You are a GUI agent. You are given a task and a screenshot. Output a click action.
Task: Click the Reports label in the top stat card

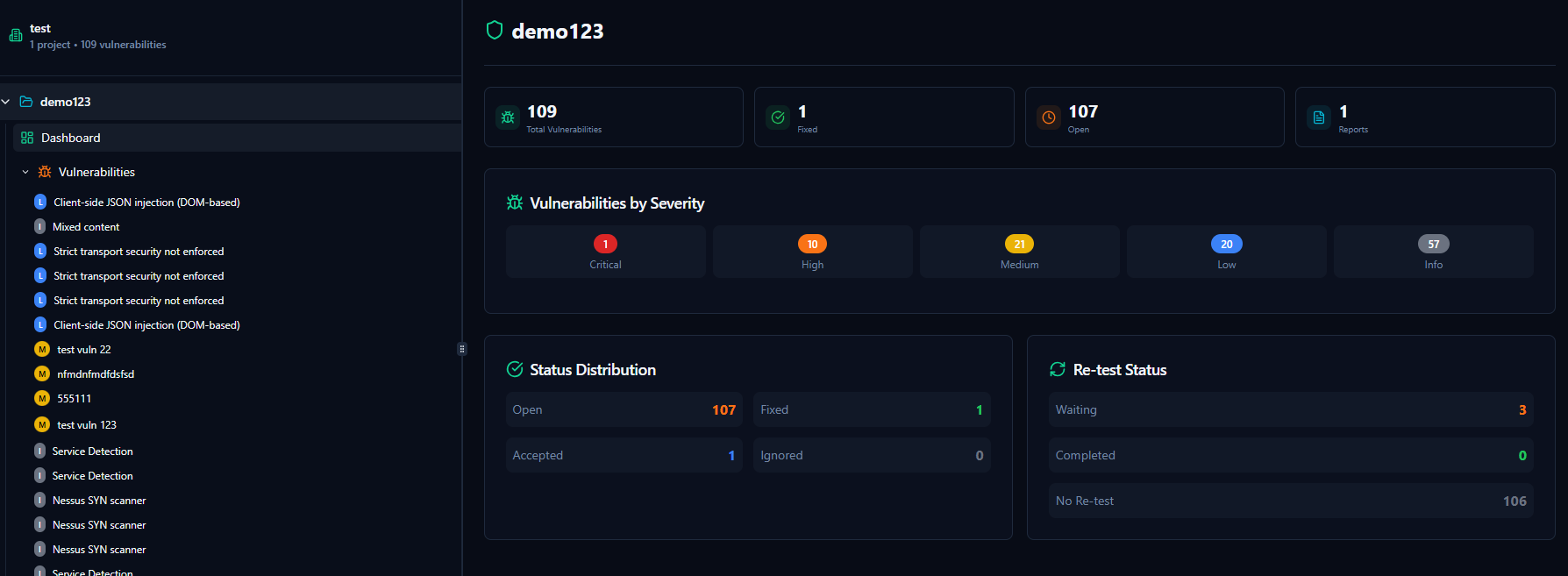pos(1352,130)
